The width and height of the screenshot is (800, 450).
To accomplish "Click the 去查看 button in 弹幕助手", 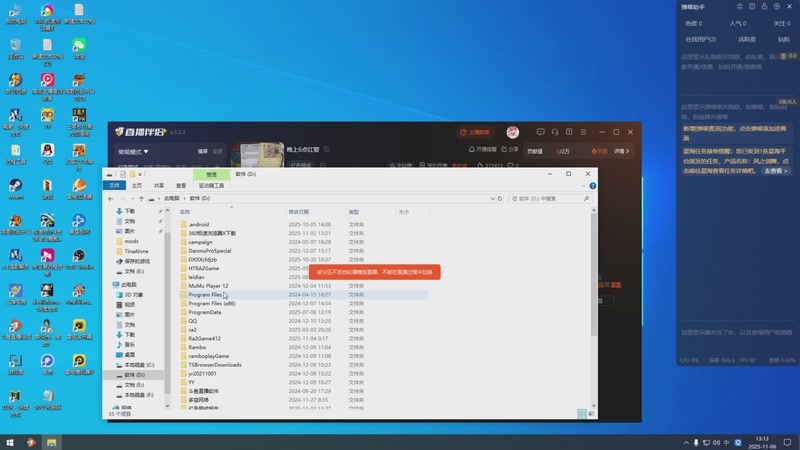I will click(776, 171).
